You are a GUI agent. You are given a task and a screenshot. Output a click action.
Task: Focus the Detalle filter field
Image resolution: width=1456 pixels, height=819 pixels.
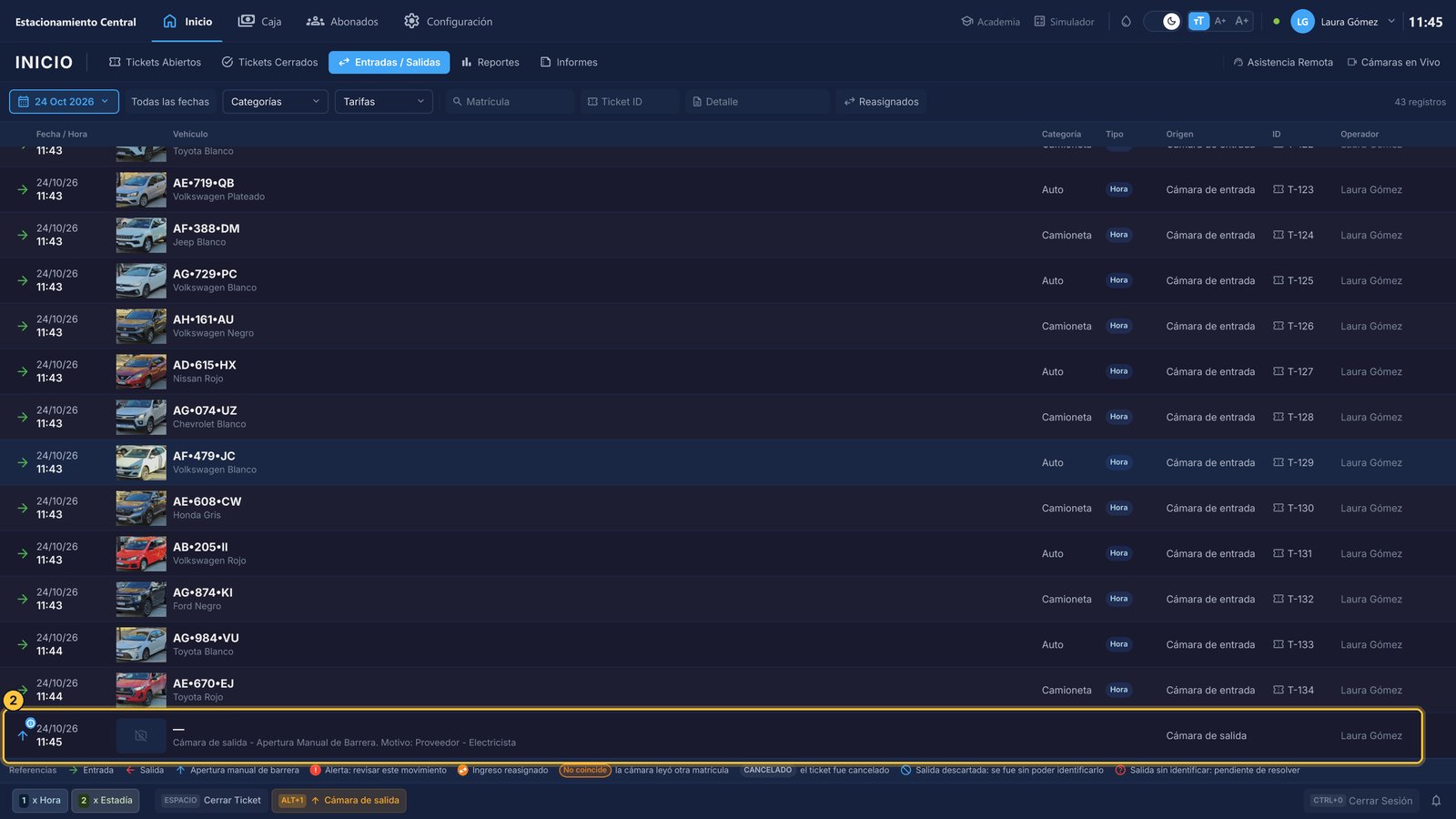(x=757, y=101)
